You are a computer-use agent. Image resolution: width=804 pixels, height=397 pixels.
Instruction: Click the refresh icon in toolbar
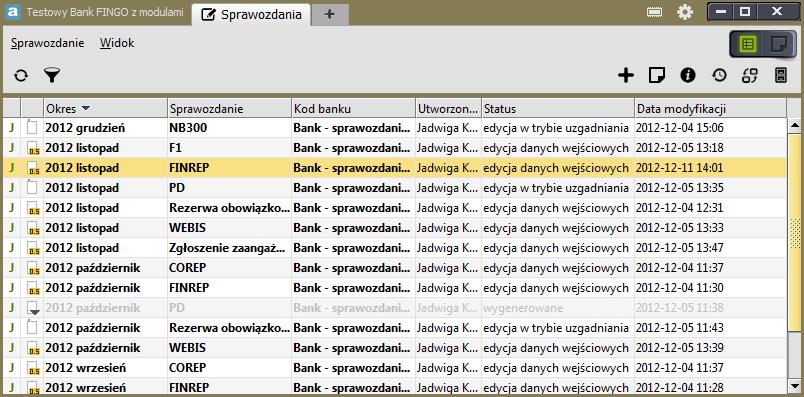pos(21,75)
